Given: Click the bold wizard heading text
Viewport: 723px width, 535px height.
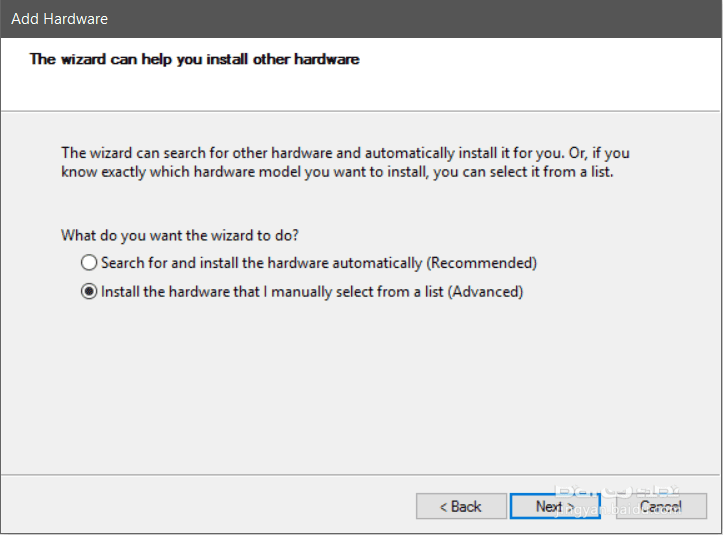Looking at the screenshot, I should [194, 59].
